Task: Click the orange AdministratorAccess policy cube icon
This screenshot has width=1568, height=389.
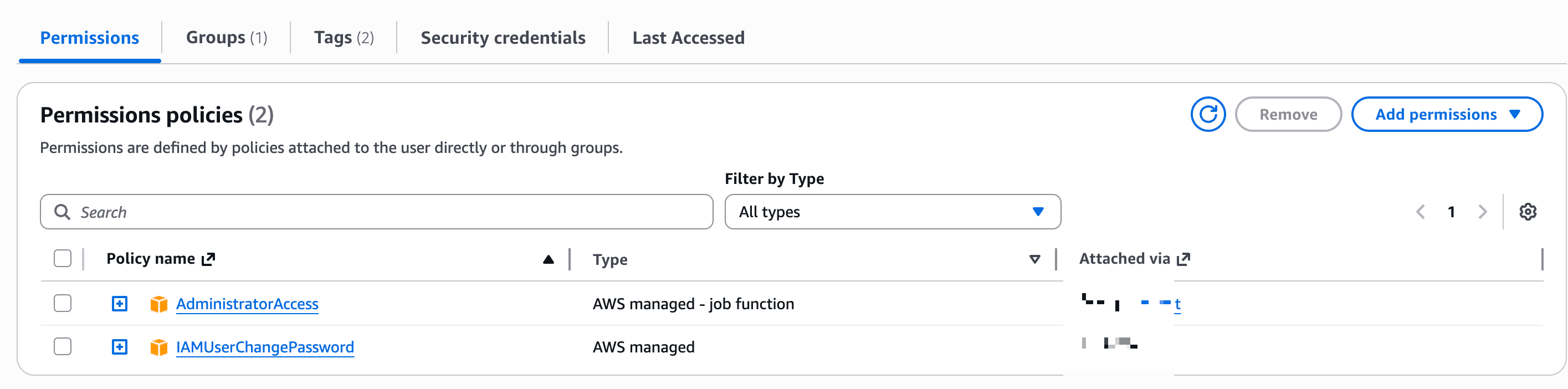Action: 159,304
